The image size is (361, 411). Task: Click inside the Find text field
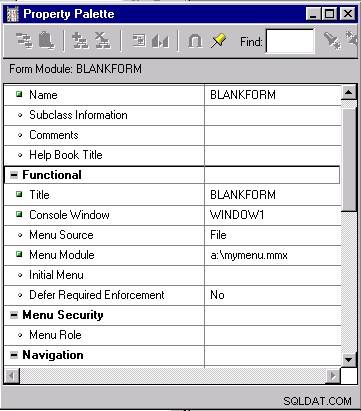coord(290,41)
